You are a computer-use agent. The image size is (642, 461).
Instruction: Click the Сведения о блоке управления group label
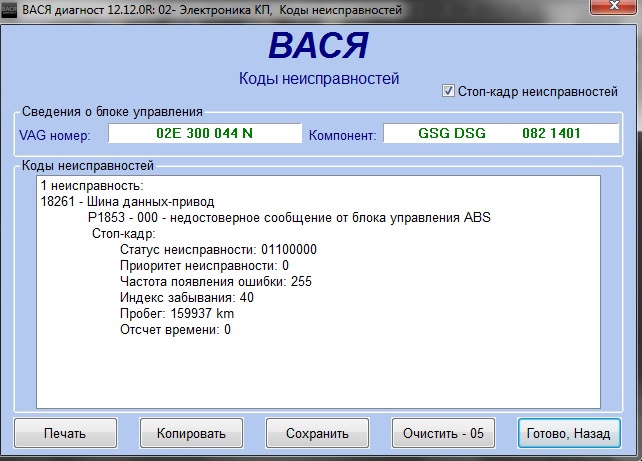[x=112, y=111]
